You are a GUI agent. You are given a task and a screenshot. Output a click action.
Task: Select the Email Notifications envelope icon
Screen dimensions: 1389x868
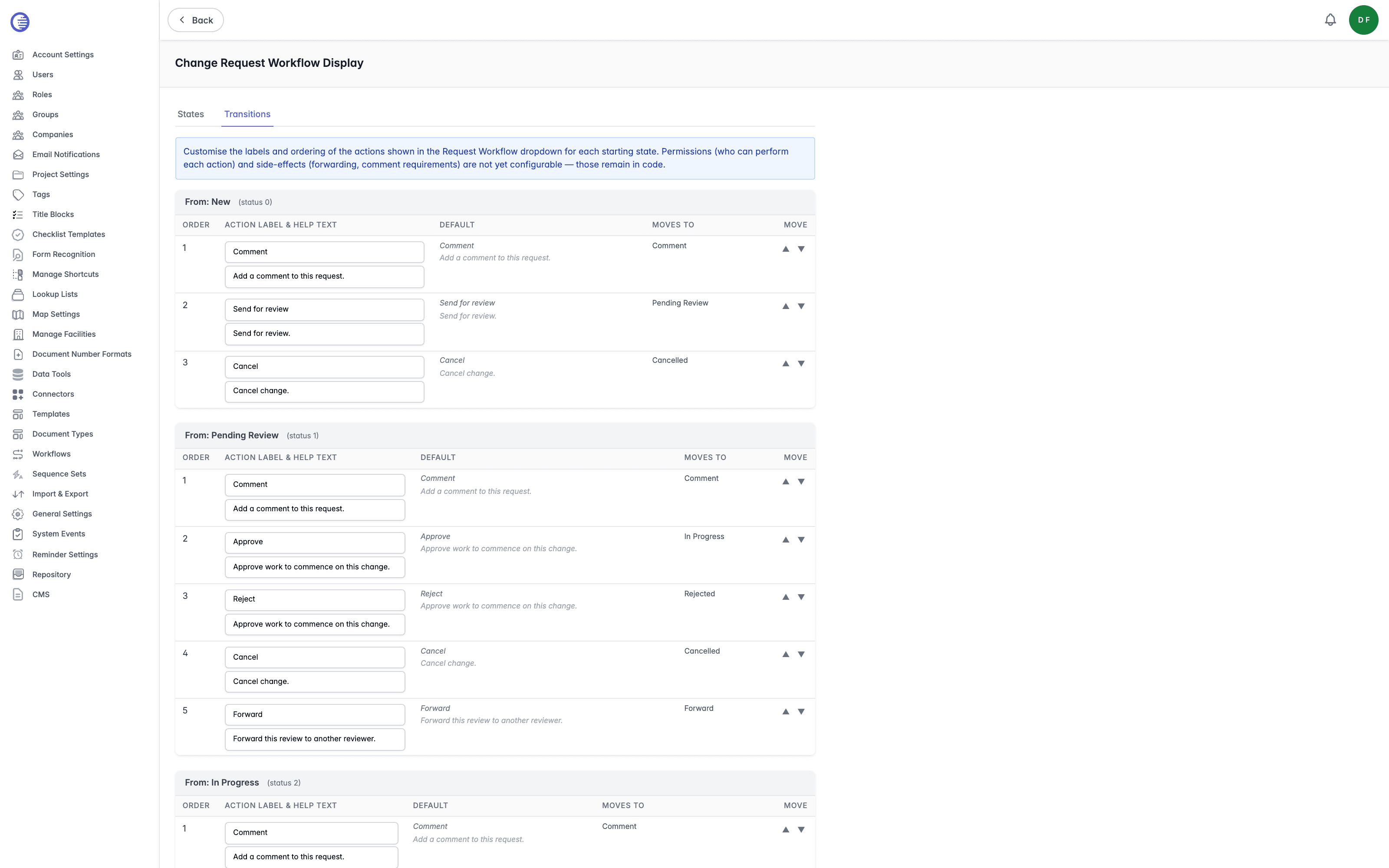pyautogui.click(x=18, y=155)
